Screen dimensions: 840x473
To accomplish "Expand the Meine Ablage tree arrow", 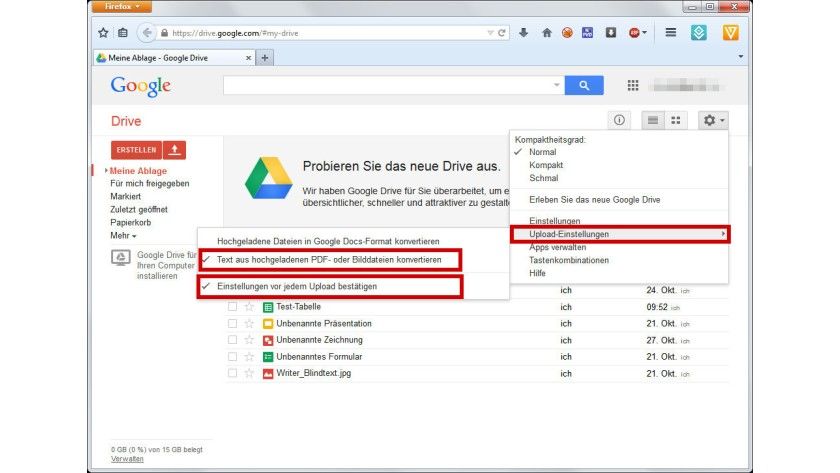I will coord(106,171).
